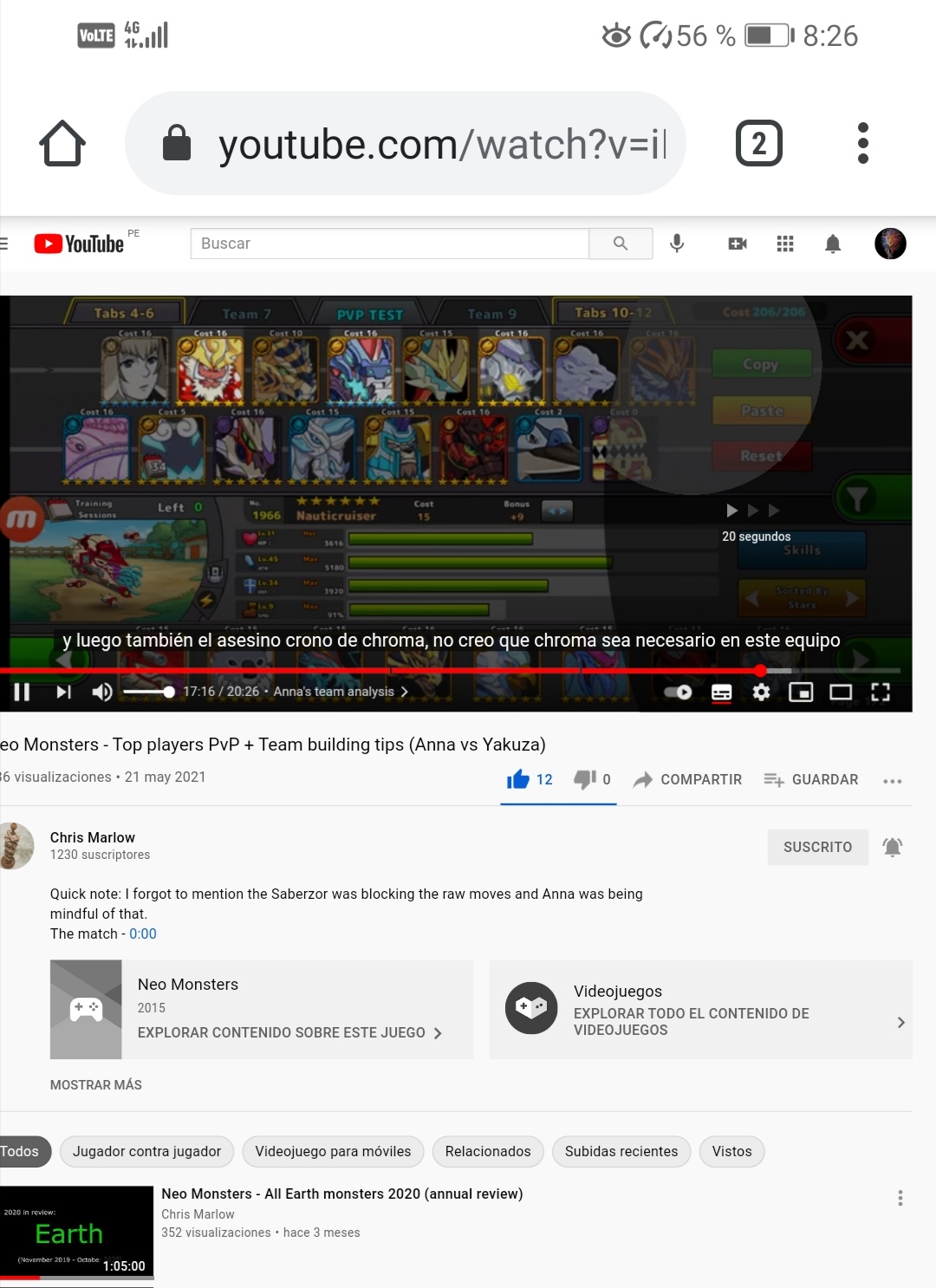Click COMPARTIR to share the video
This screenshot has height=1288, width=936.
[687, 779]
